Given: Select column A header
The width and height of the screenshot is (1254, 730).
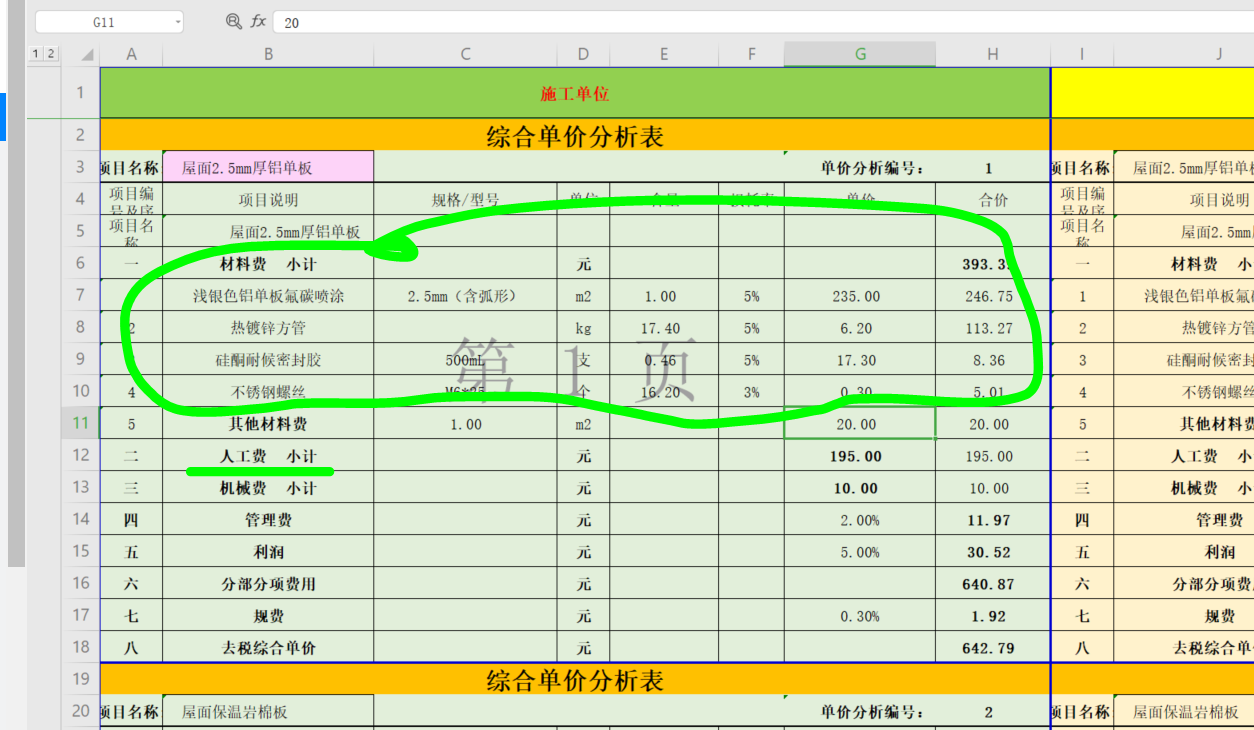Looking at the screenshot, I should tap(131, 55).
